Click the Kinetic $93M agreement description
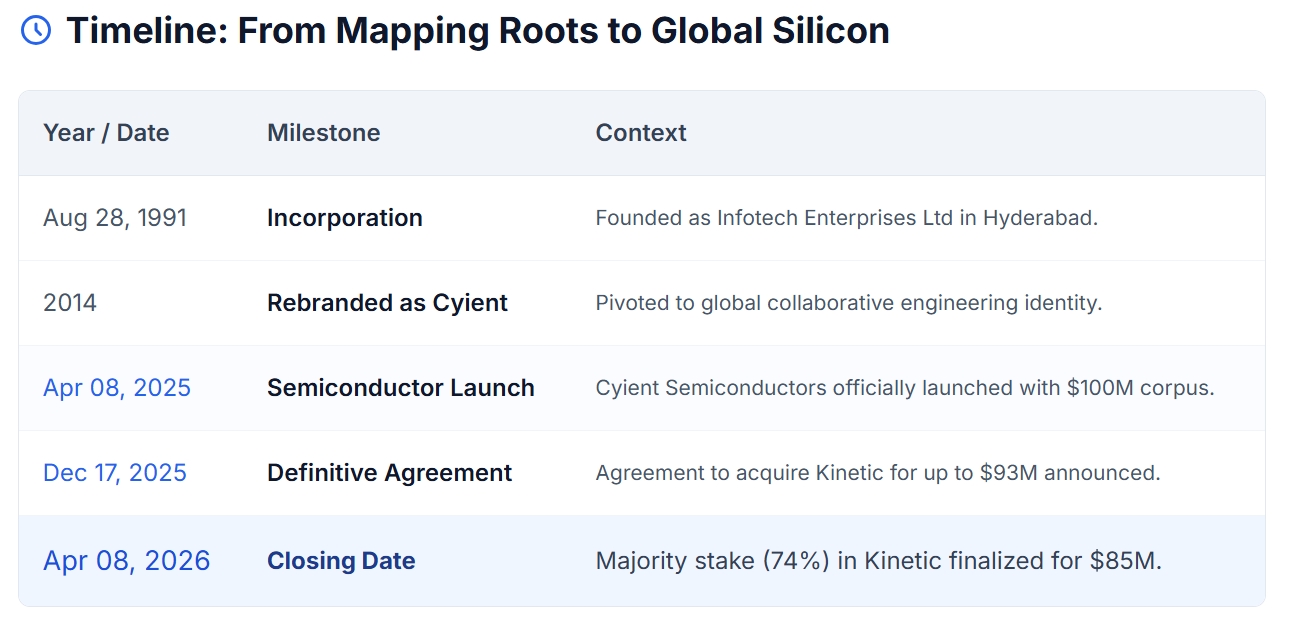Screen dimensions: 1290x622 tap(877, 473)
